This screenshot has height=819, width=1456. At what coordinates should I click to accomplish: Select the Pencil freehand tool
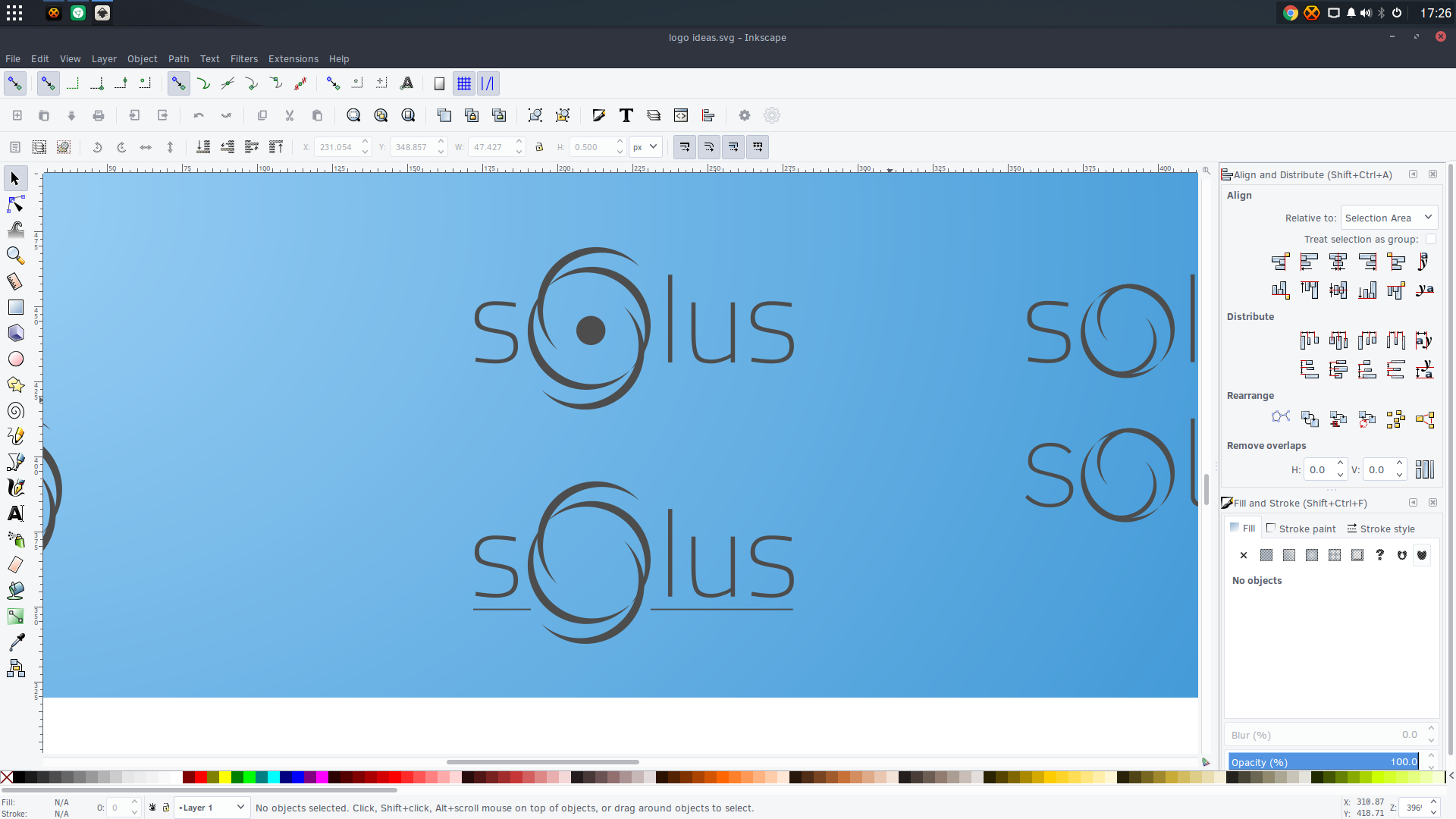tap(15, 436)
